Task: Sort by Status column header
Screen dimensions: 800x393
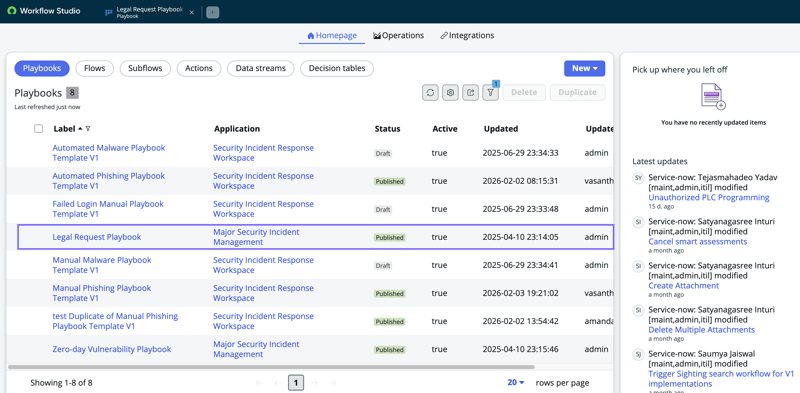Action: [387, 129]
